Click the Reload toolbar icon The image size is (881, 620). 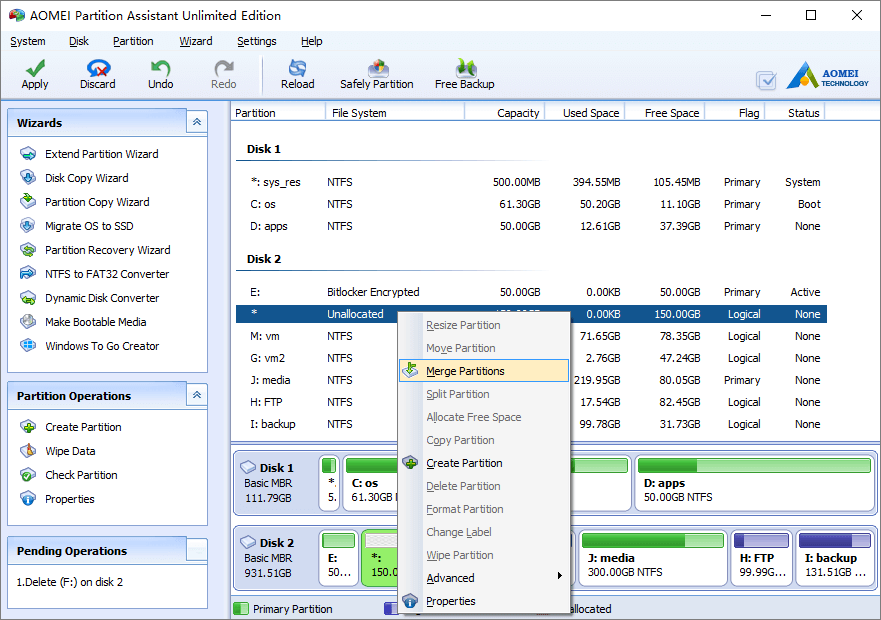297,68
